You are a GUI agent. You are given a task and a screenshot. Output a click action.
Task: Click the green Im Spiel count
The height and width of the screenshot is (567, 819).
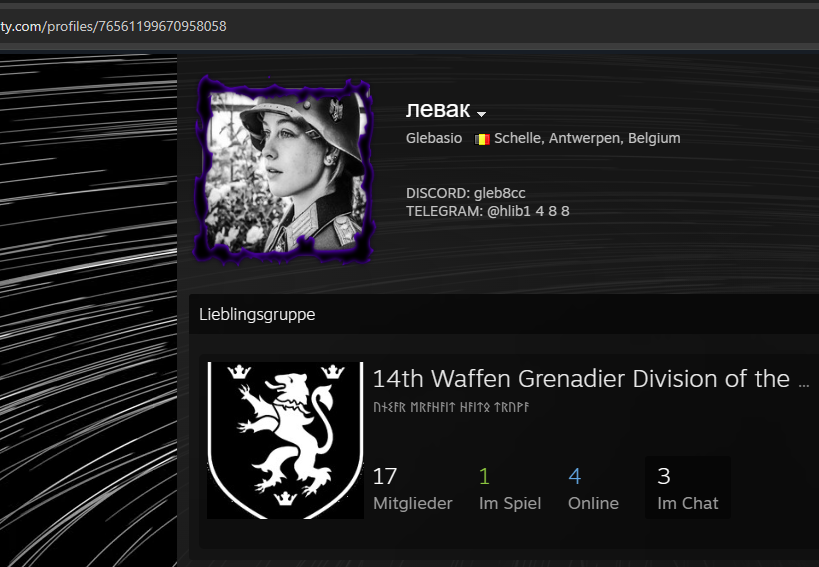484,476
